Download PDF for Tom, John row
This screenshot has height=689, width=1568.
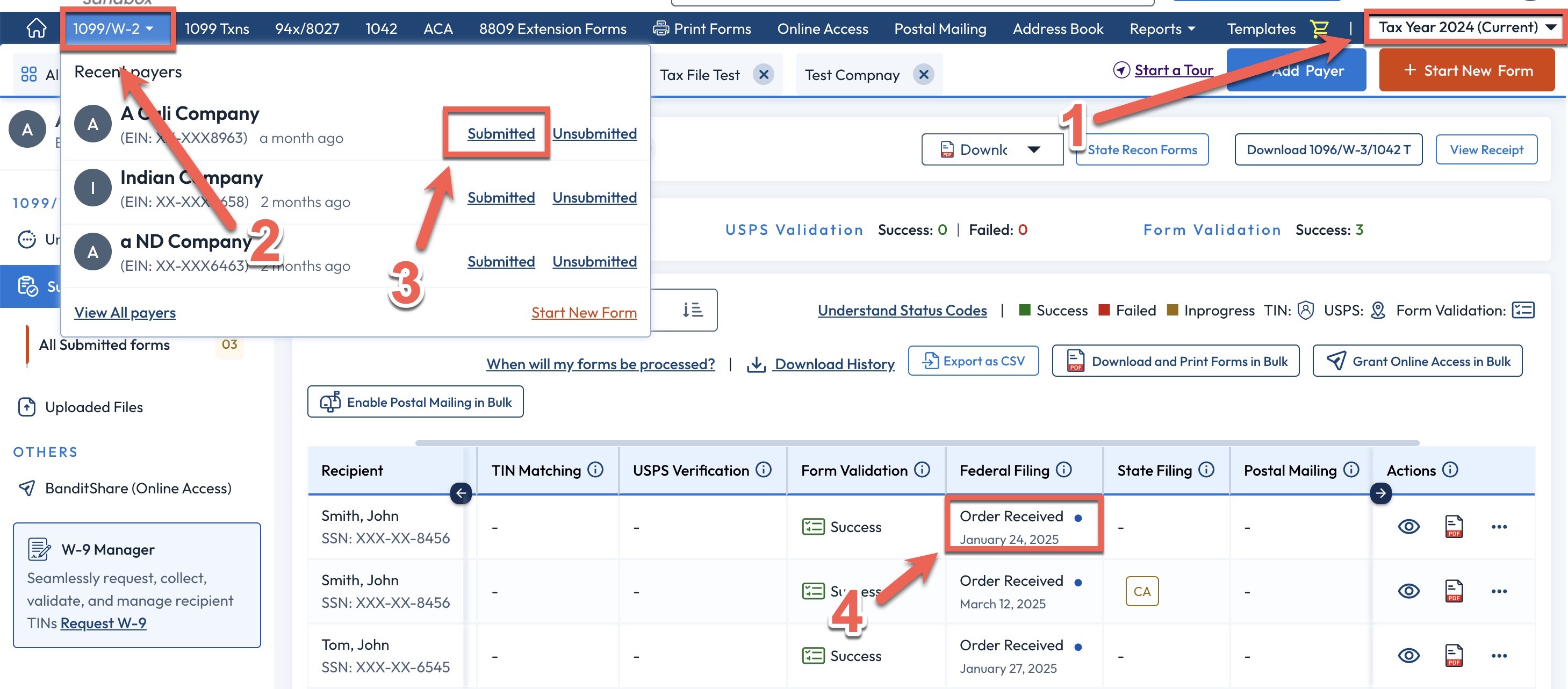1454,656
